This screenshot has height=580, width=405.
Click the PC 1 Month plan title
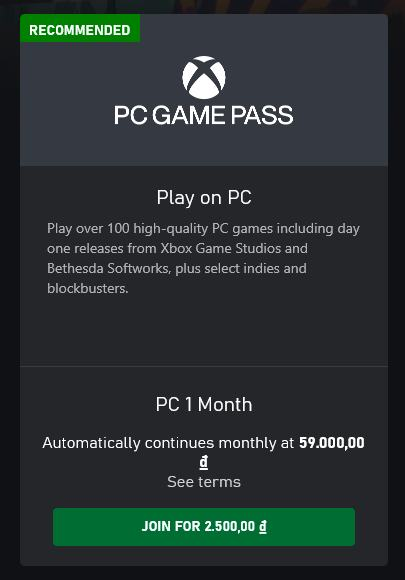[204, 404]
